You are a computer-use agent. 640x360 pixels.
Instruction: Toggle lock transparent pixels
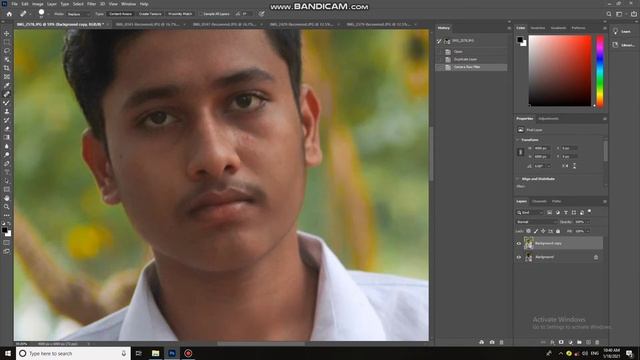tap(528, 231)
